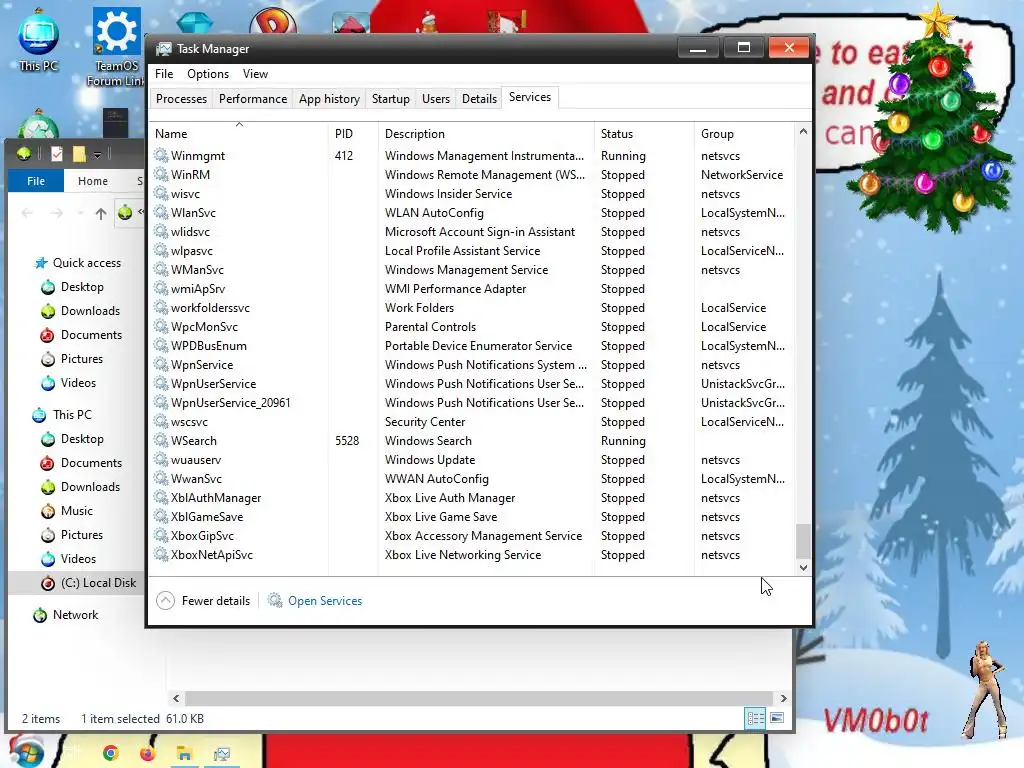The height and width of the screenshot is (768, 1024).
Task: Switch to the App history tab
Action: 329,99
